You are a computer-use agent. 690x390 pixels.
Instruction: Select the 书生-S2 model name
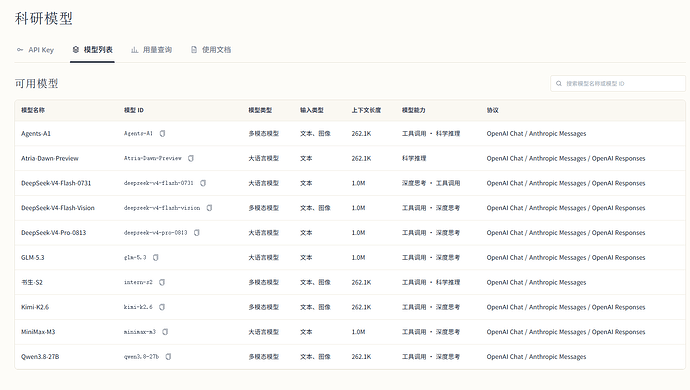tap(32, 282)
